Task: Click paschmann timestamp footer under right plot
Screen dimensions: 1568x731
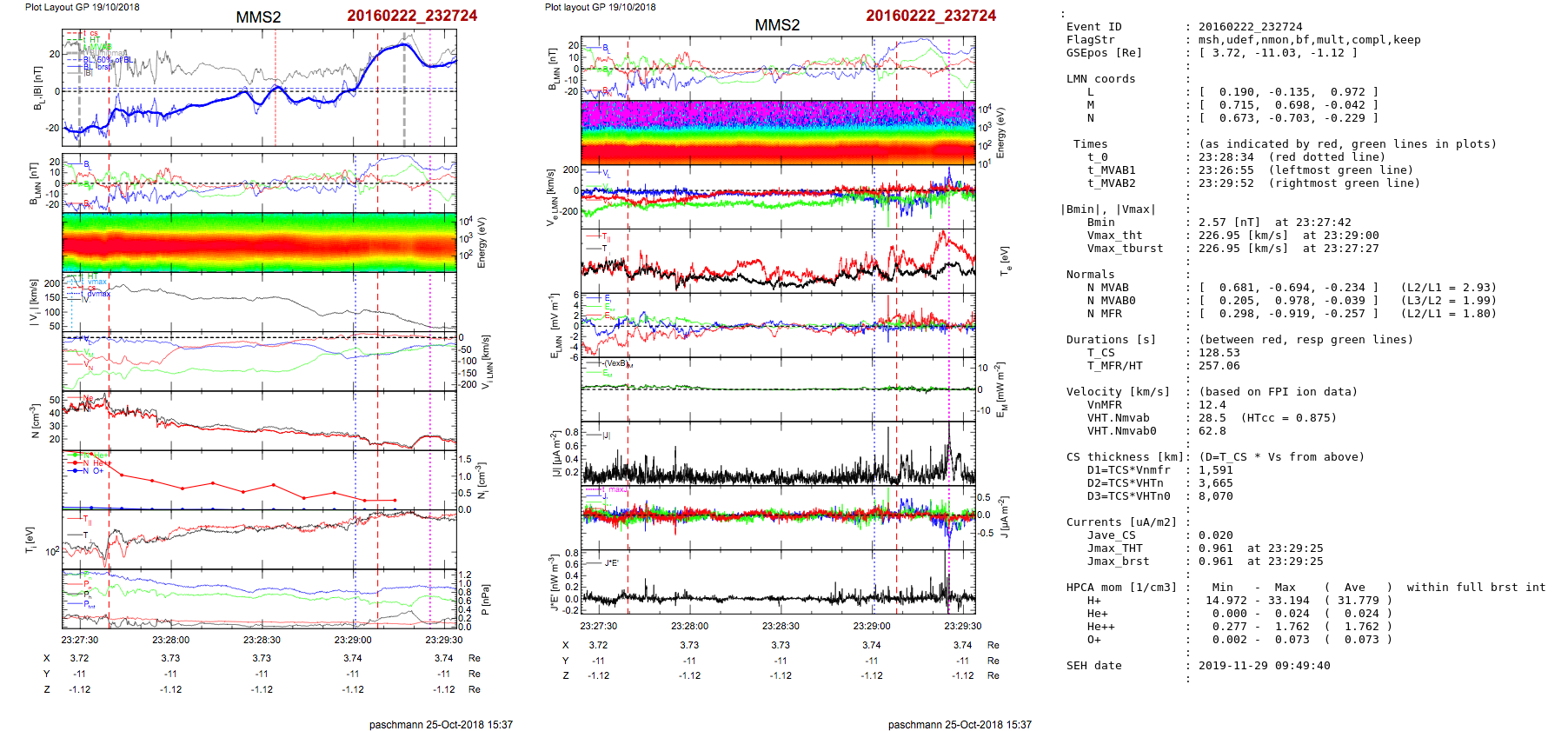Action: (x=960, y=724)
